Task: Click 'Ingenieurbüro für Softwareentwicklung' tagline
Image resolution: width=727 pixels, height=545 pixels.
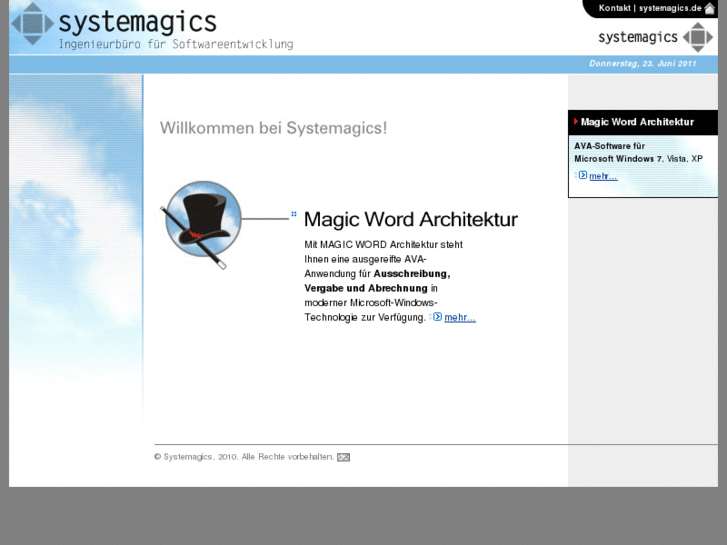Action: tap(176, 45)
